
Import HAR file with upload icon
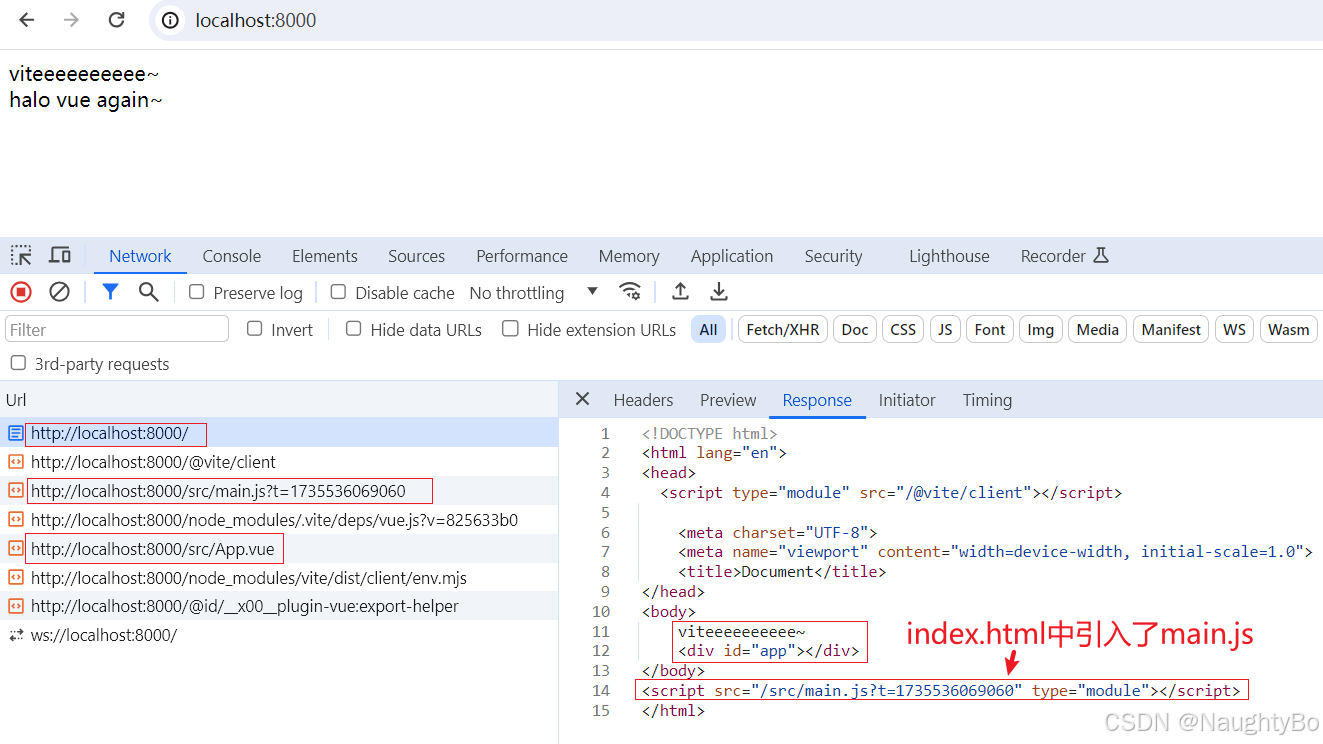[680, 292]
